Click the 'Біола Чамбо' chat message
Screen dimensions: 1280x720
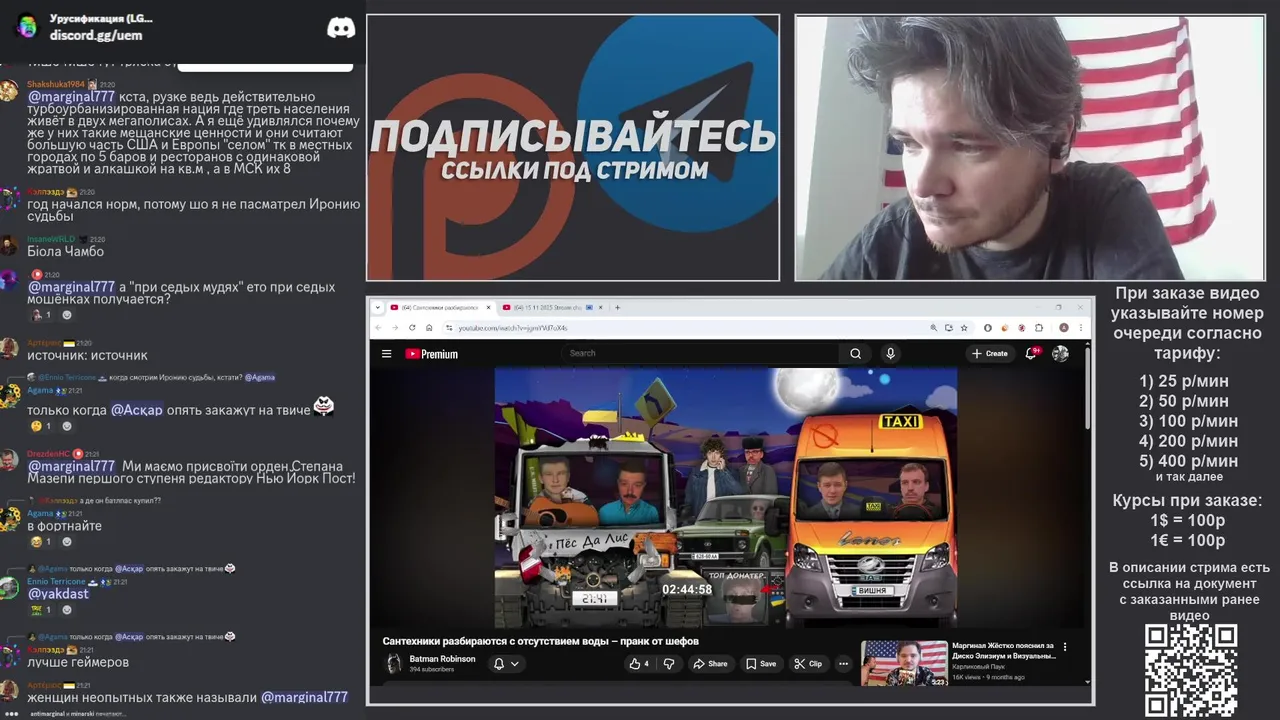tap(65, 251)
